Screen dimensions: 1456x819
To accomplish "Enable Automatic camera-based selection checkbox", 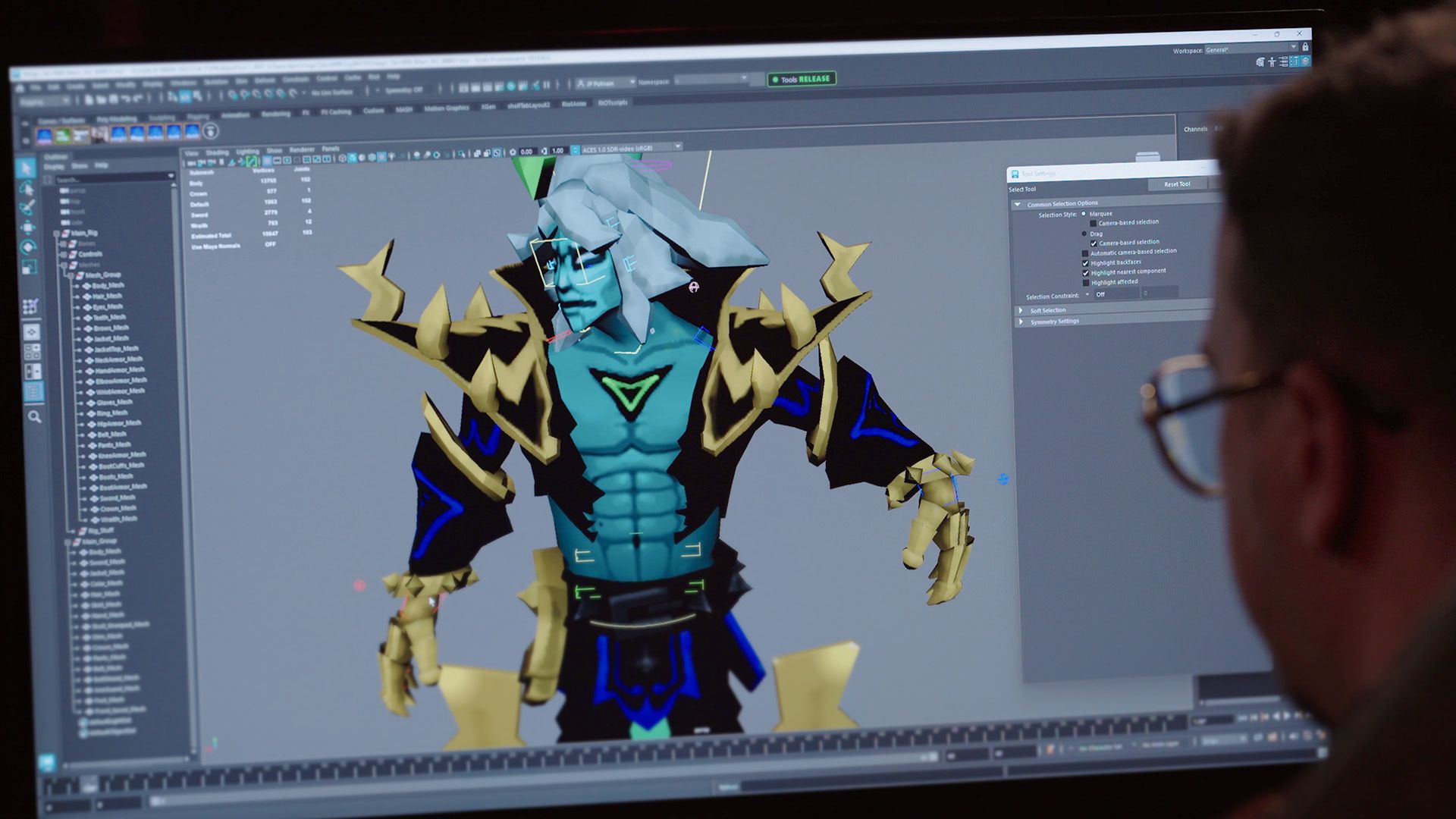I will tap(1084, 253).
